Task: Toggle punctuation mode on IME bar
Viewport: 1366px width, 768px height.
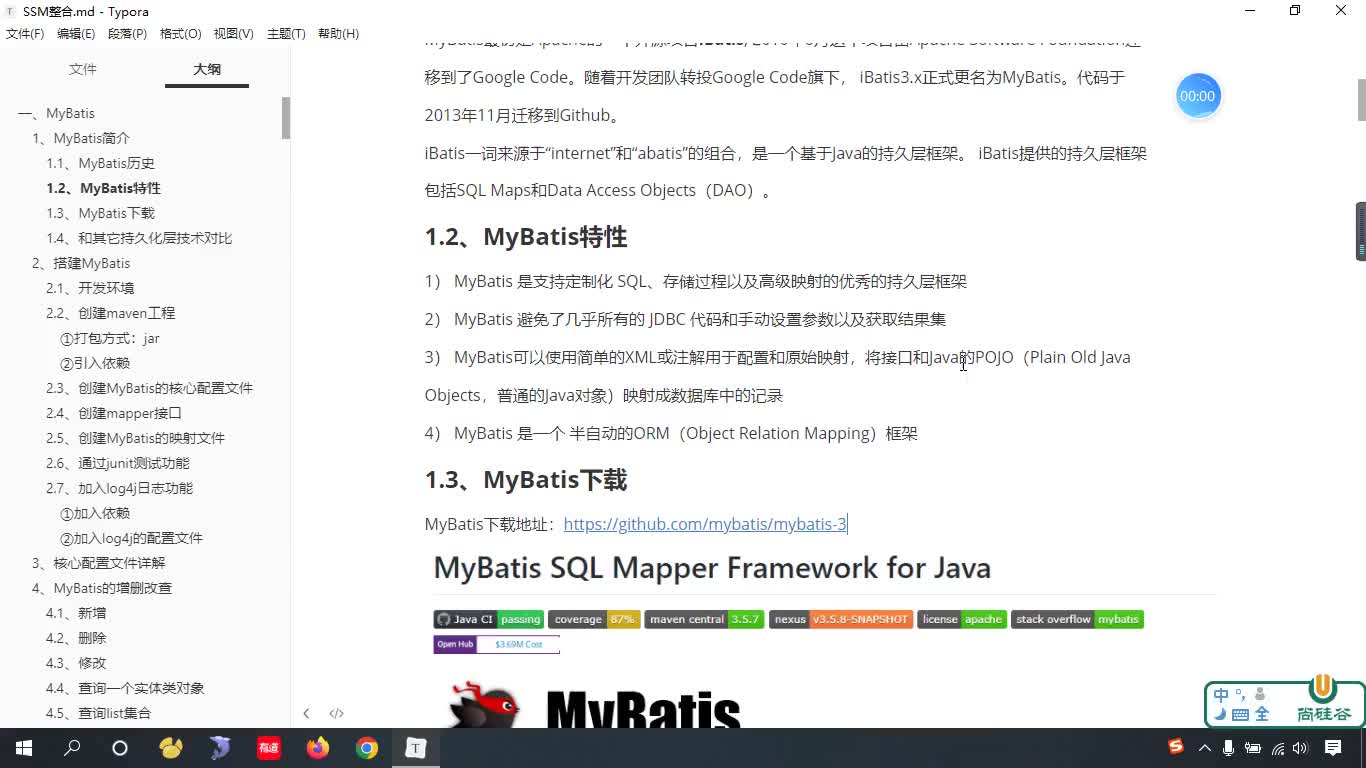Action: point(1241,693)
